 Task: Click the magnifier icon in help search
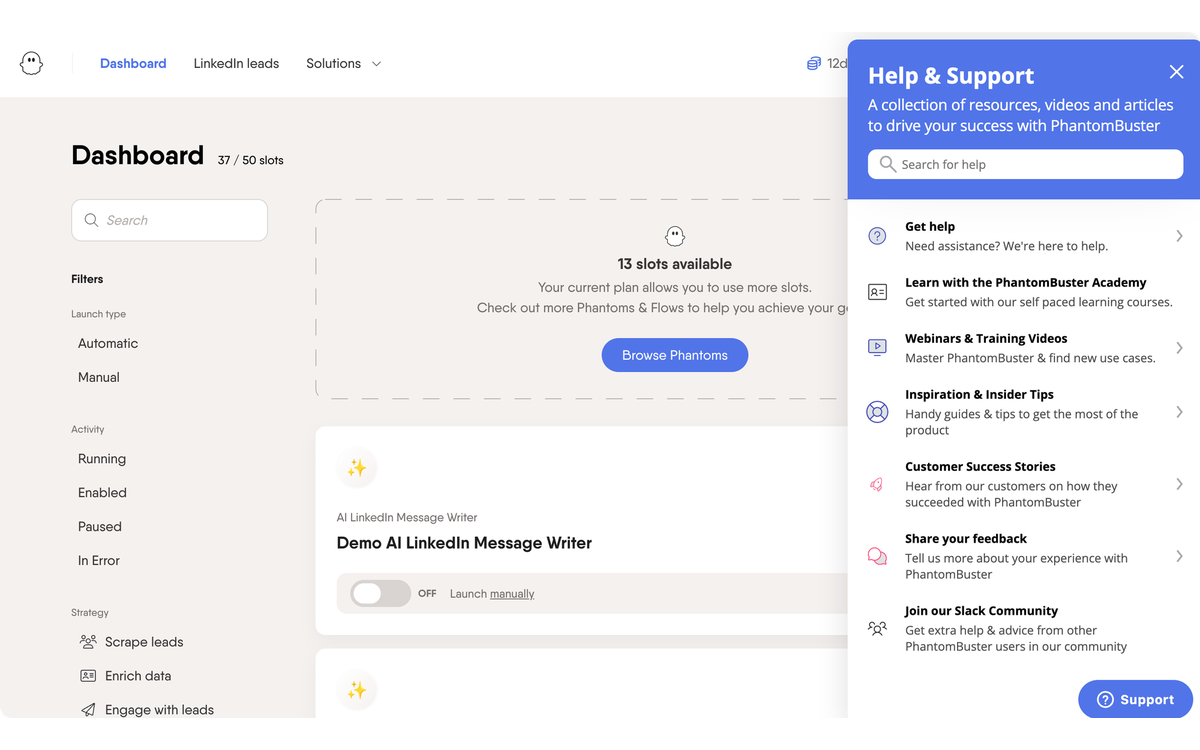point(887,164)
